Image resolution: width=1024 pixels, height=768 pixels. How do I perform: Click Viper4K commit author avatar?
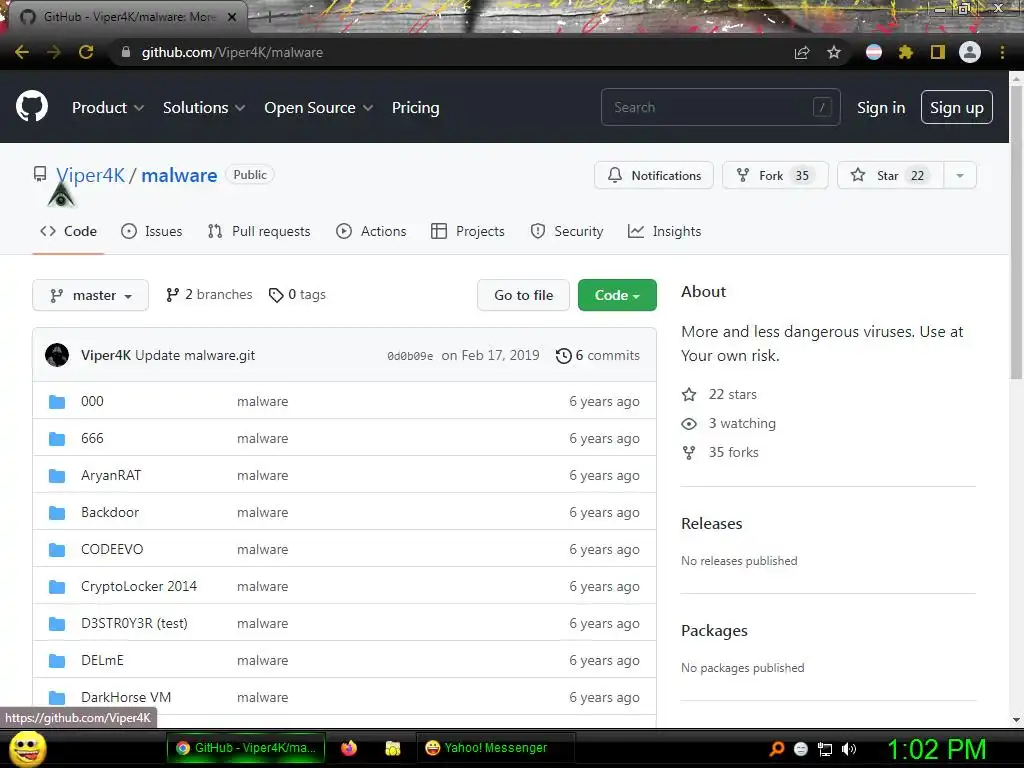pos(57,355)
